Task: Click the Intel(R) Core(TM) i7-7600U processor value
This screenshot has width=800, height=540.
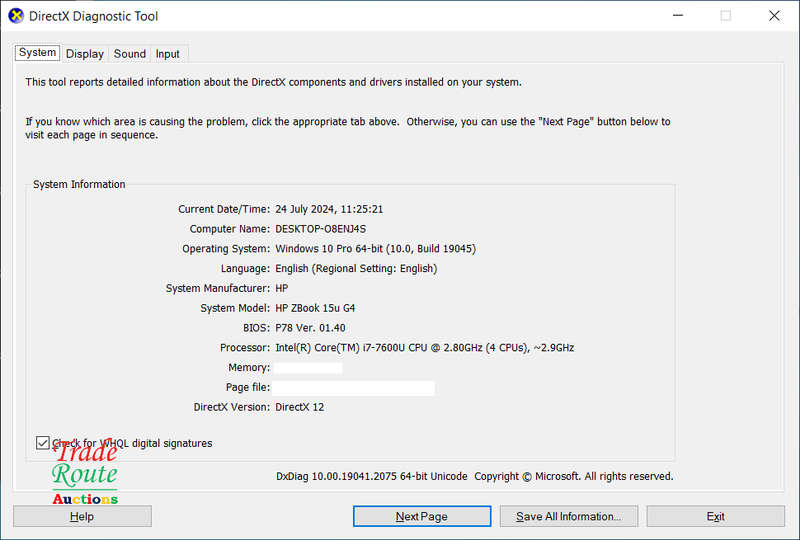Action: (x=424, y=348)
